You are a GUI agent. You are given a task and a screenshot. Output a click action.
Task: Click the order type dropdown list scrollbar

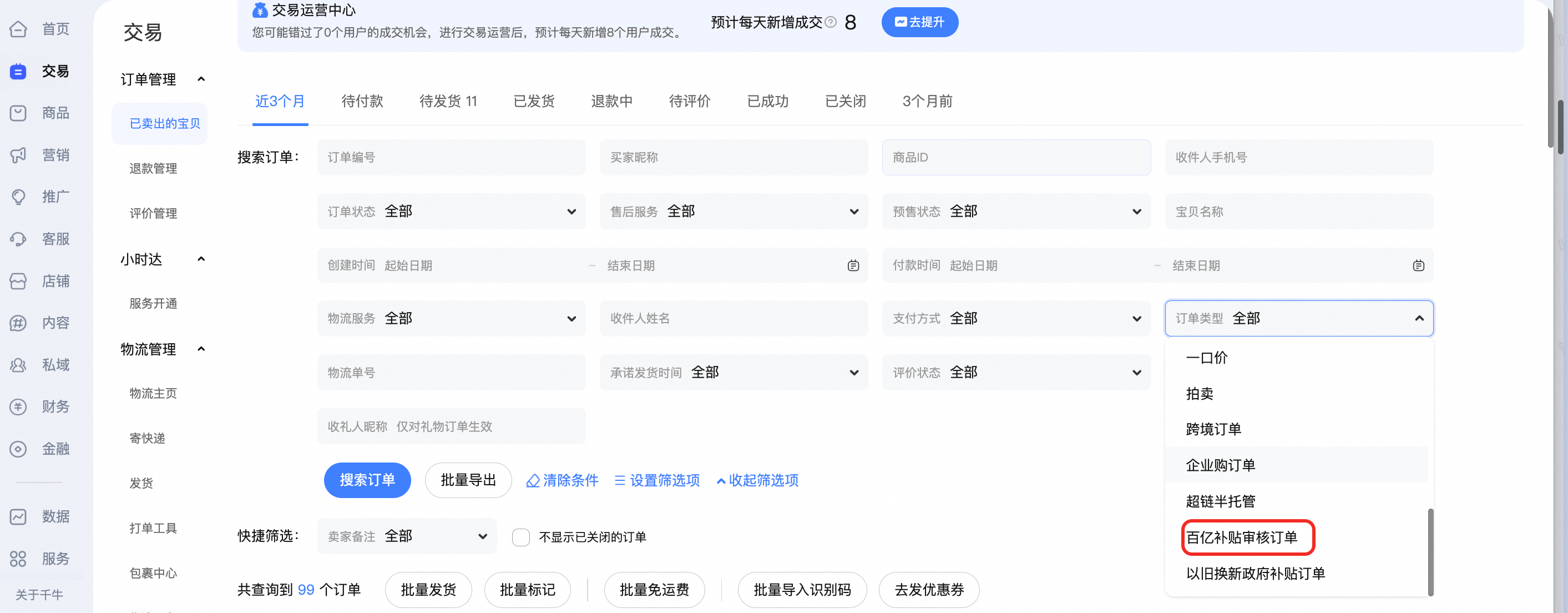1430,552
